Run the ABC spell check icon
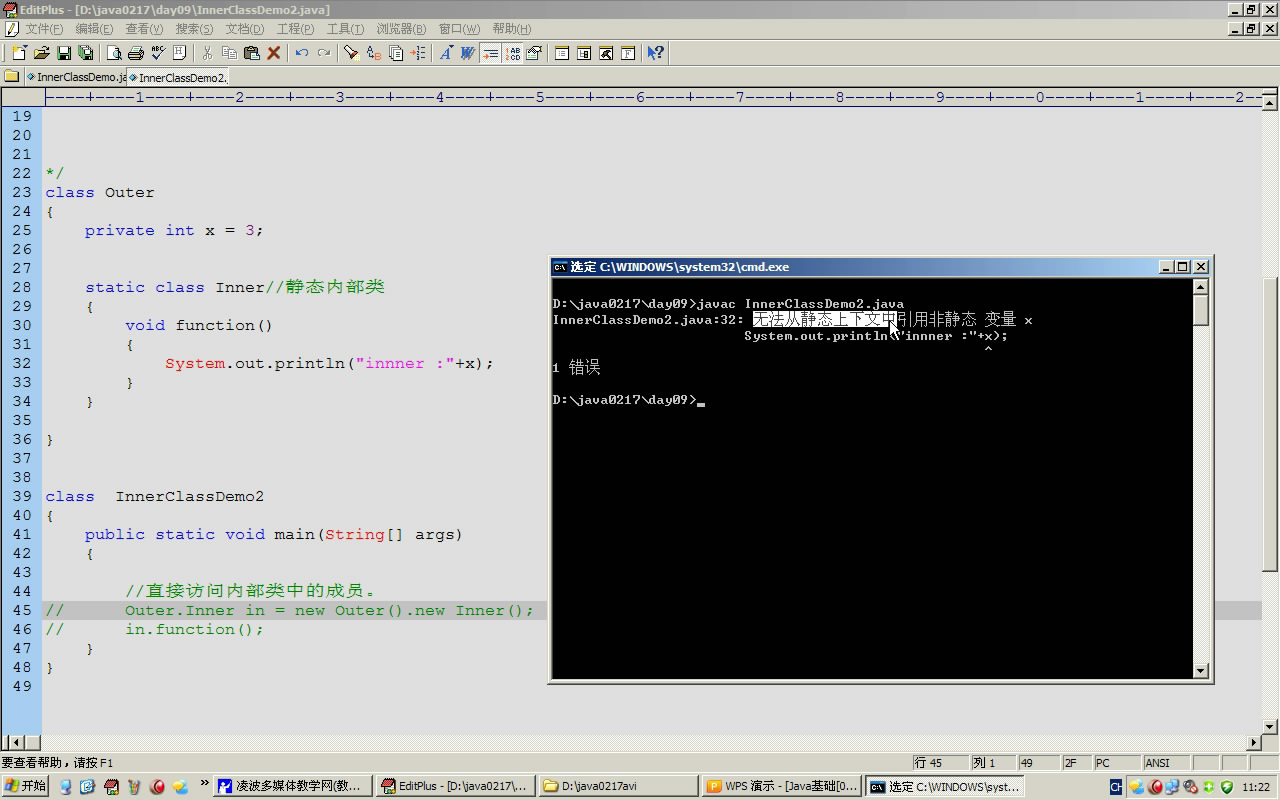1280x800 pixels. pyautogui.click(x=158, y=53)
